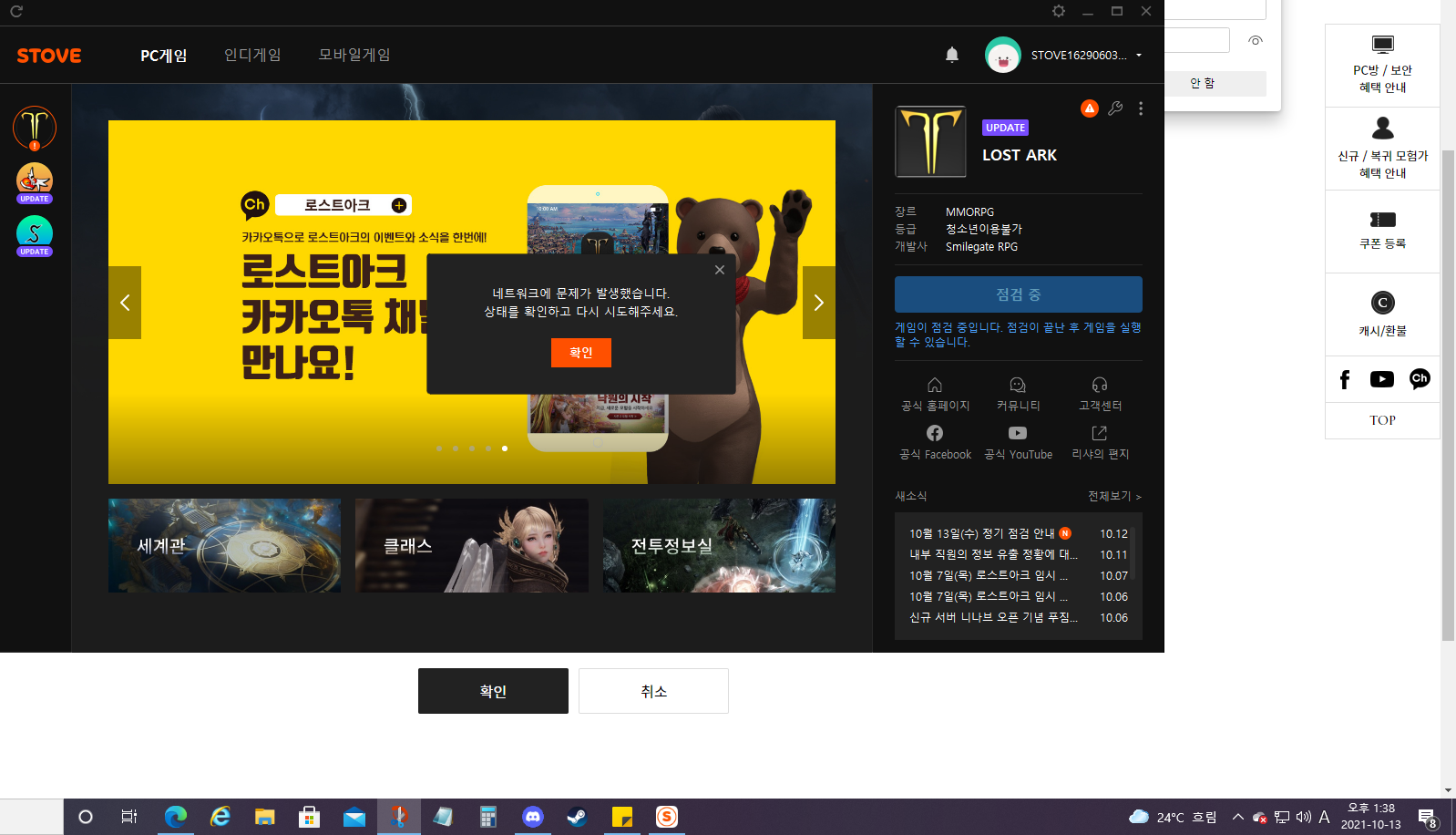
Task: Expand the STOVE account dropdown arrow
Action: (x=1139, y=56)
